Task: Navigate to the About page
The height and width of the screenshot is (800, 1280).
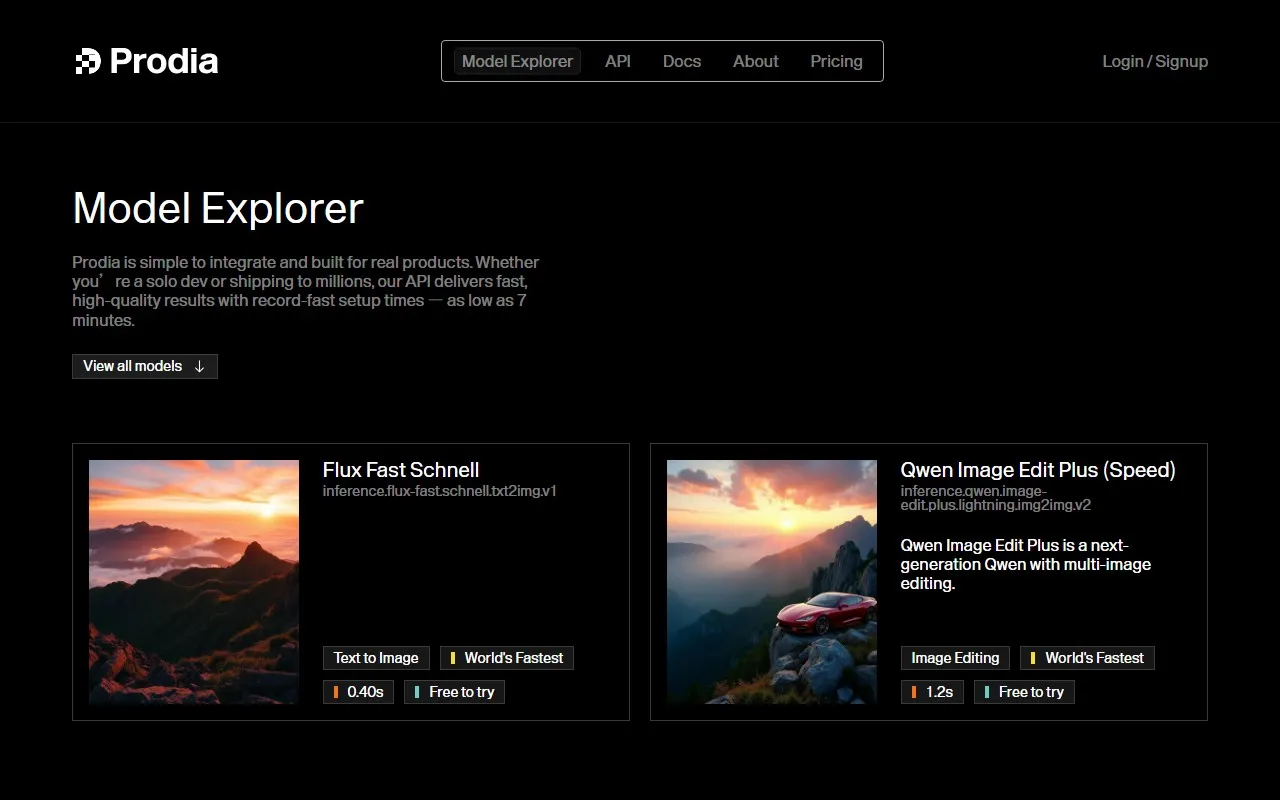Action: coord(755,61)
